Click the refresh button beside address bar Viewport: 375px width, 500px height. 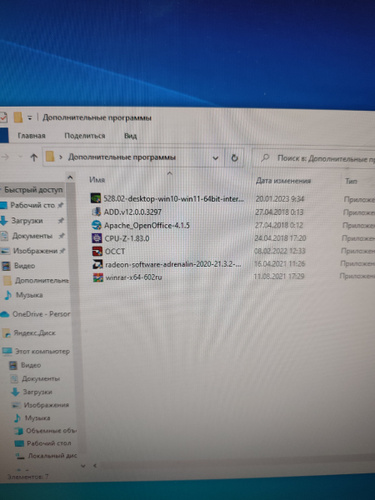235,158
